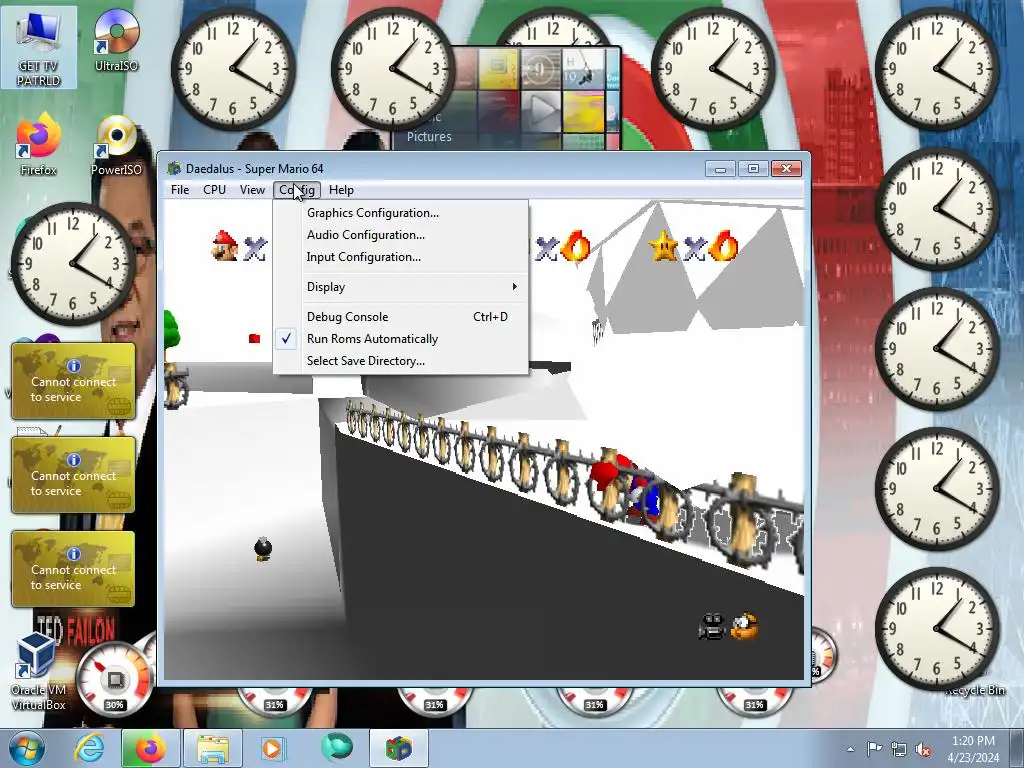Click the Mario head lives icon in game

pos(225,246)
